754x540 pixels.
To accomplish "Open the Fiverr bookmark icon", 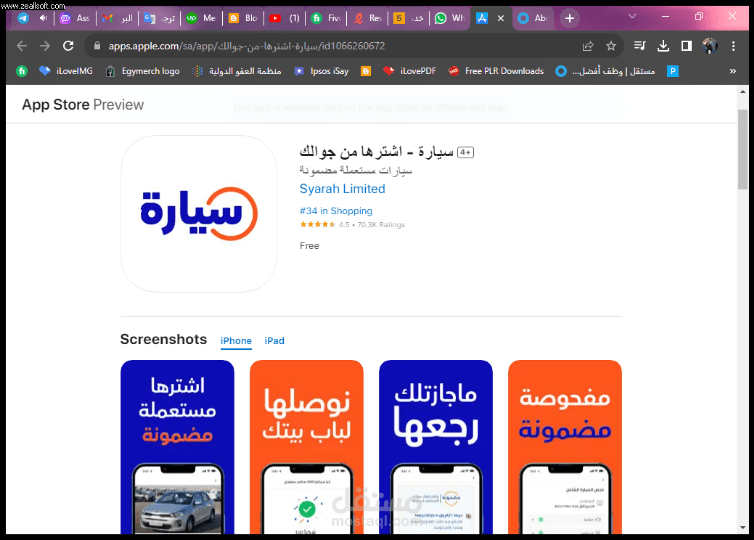I will coord(22,71).
